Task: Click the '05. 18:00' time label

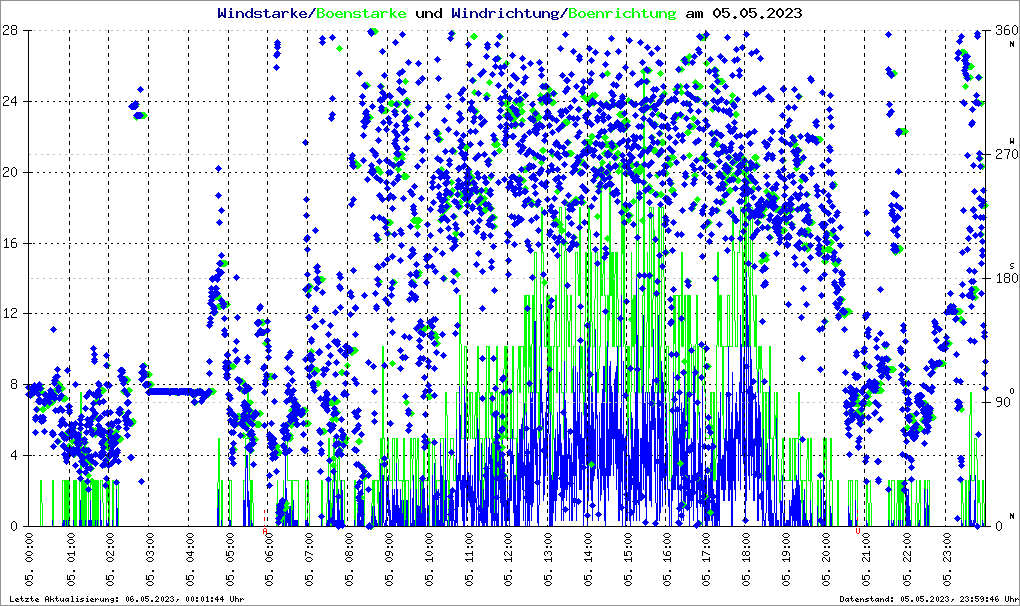Action: click(x=745, y=560)
